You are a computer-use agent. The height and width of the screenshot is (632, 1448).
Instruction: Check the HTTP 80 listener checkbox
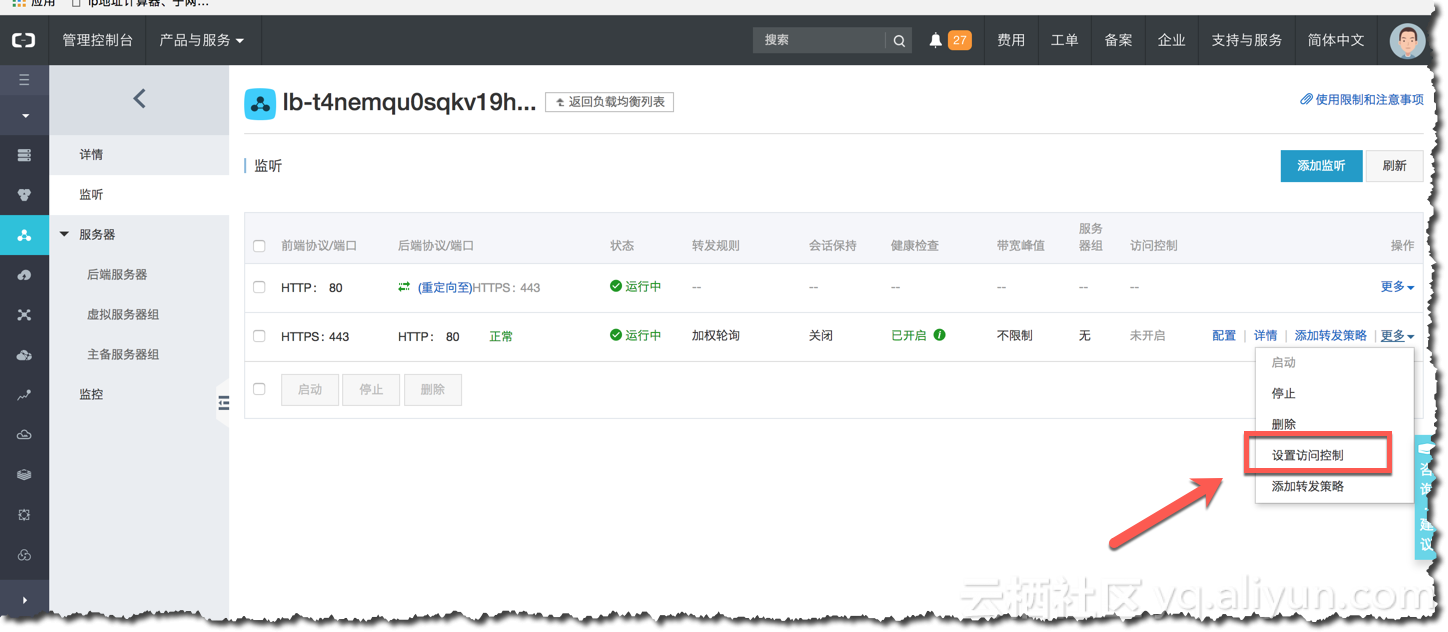point(259,287)
